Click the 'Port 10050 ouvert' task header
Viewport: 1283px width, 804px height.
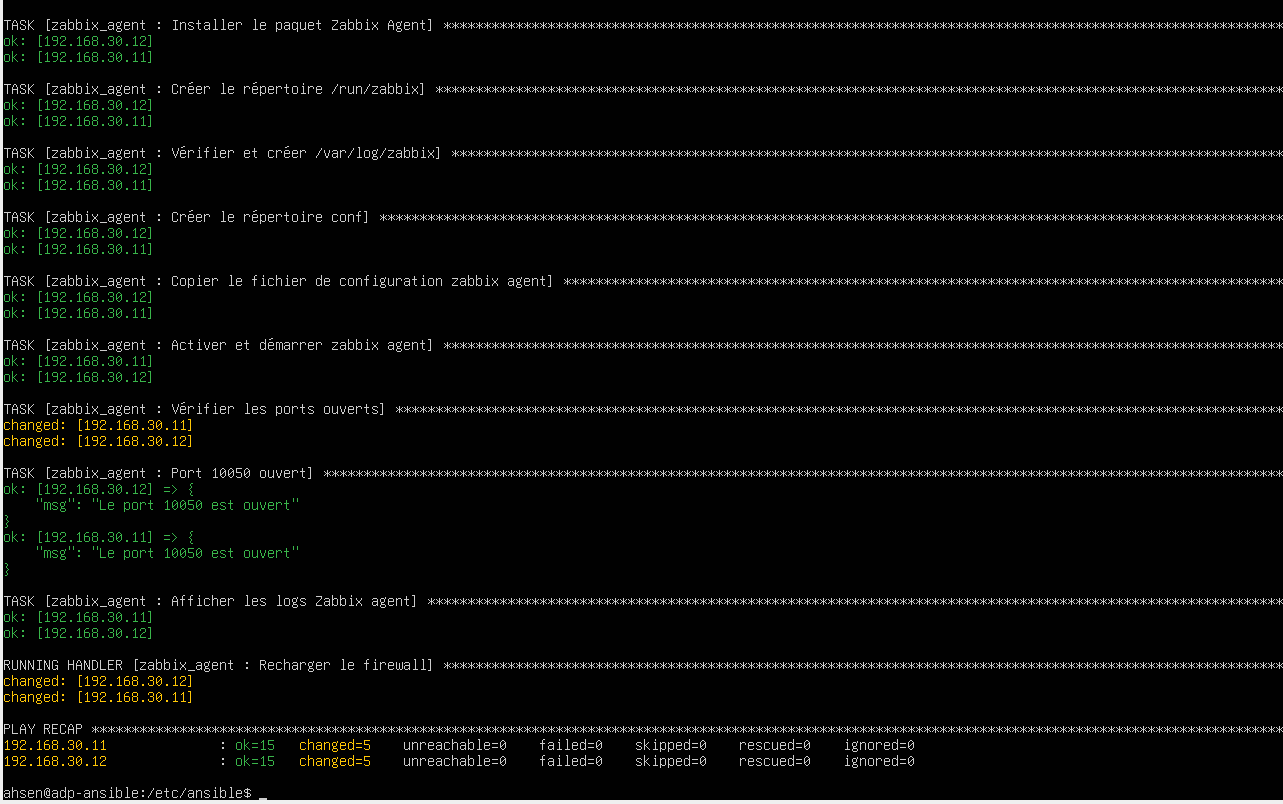click(158, 473)
